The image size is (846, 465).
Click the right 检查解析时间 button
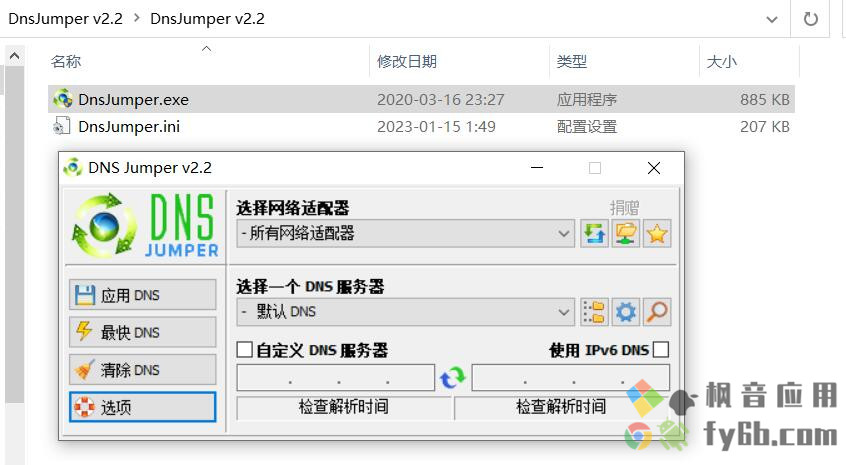pyautogui.click(x=561, y=407)
